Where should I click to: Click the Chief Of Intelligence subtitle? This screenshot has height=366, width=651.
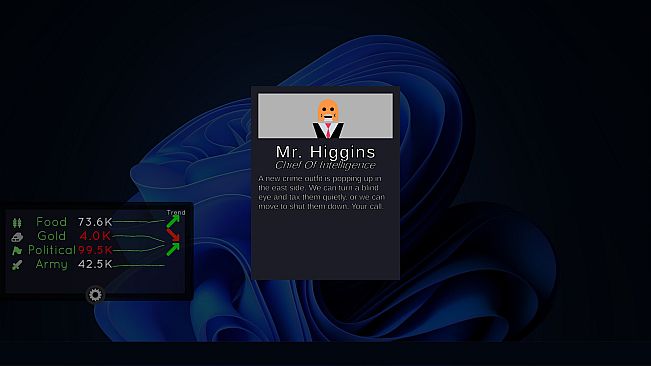point(326,165)
